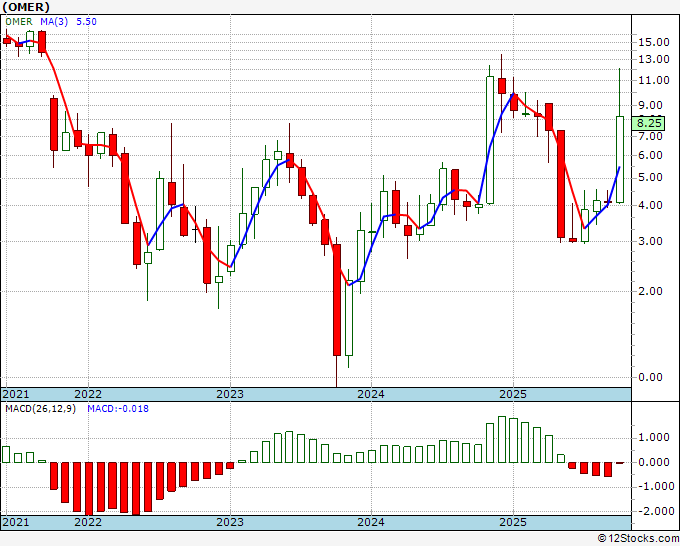Viewport: 680px width, 546px height.
Task: Click the MA(3) indicator label
Action: (54, 22)
